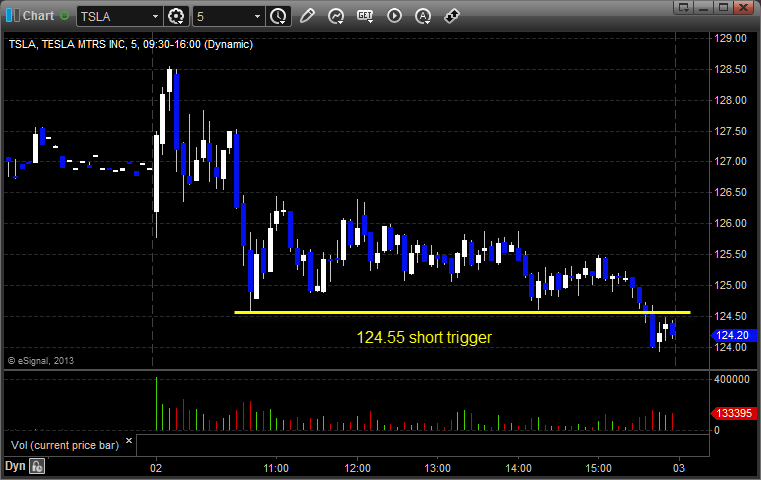Click the diamond arrows toolbar icon
The width and height of the screenshot is (761, 480).
pos(452,16)
